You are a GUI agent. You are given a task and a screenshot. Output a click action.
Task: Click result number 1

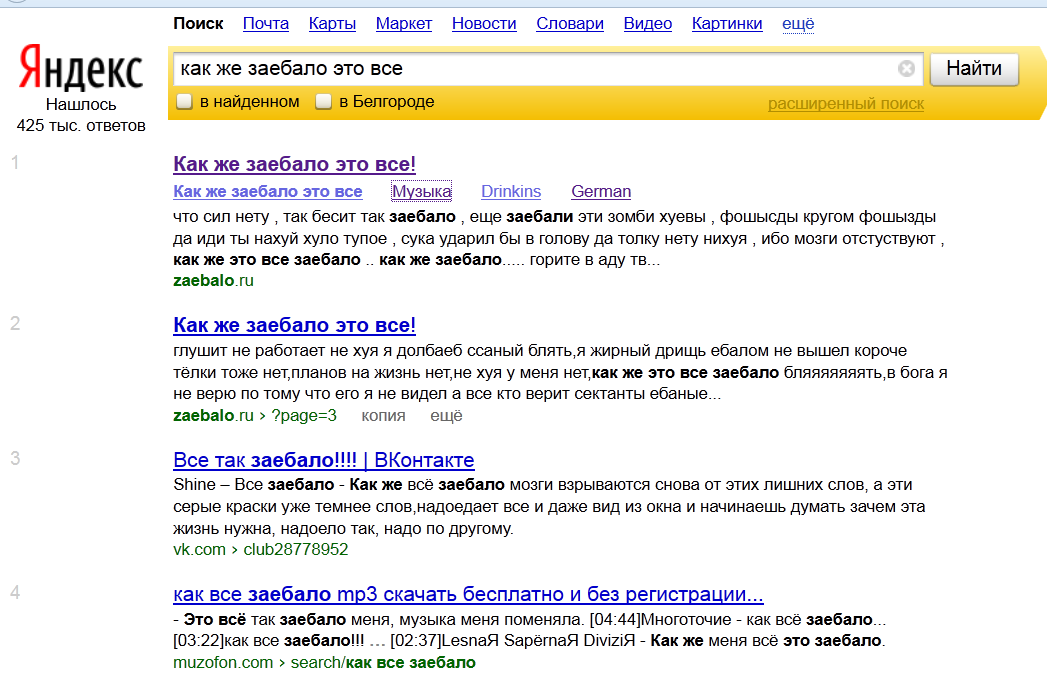pyautogui.click(x=15, y=162)
